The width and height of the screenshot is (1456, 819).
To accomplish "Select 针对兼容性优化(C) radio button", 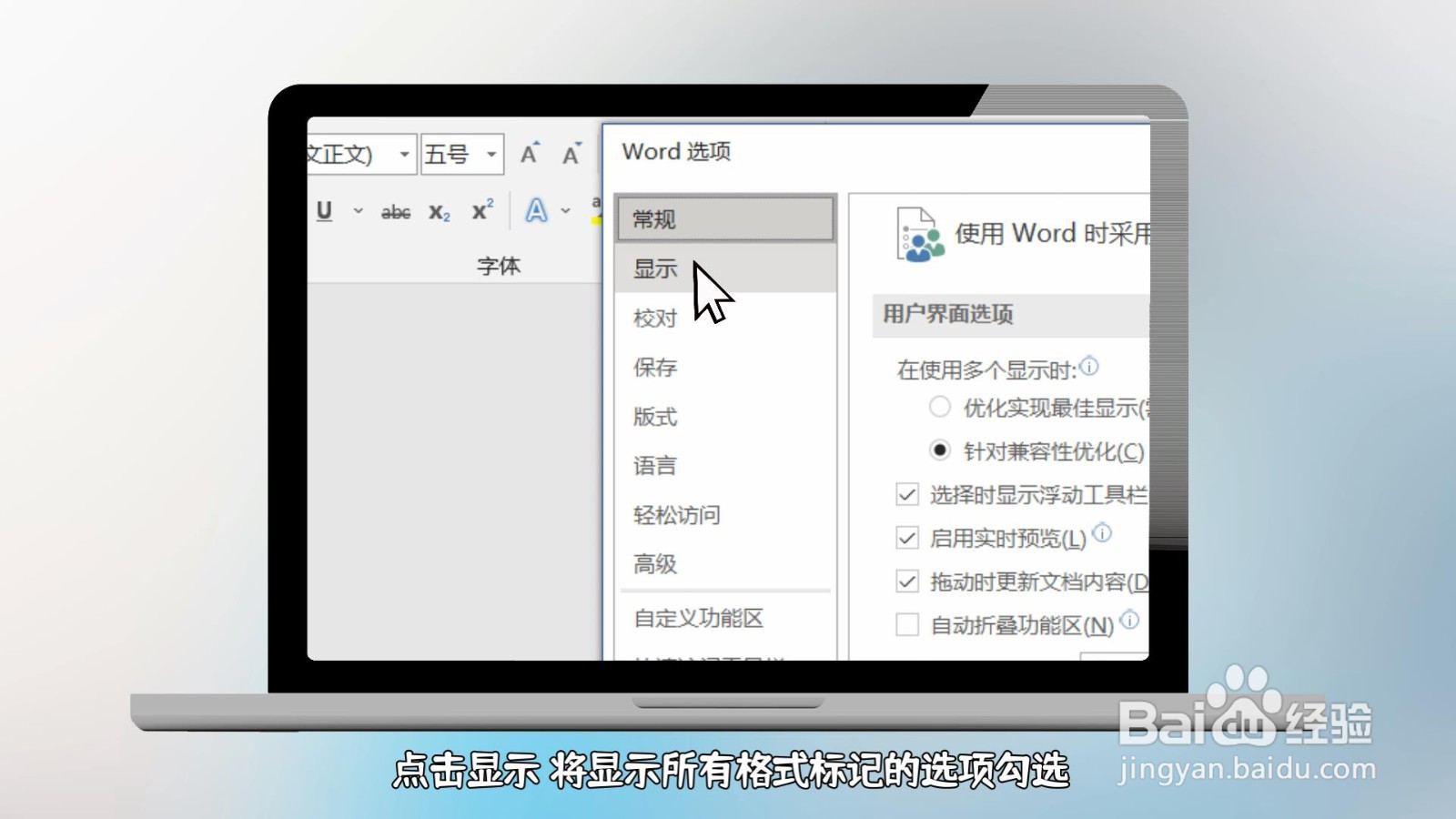I will pyautogui.click(x=940, y=450).
